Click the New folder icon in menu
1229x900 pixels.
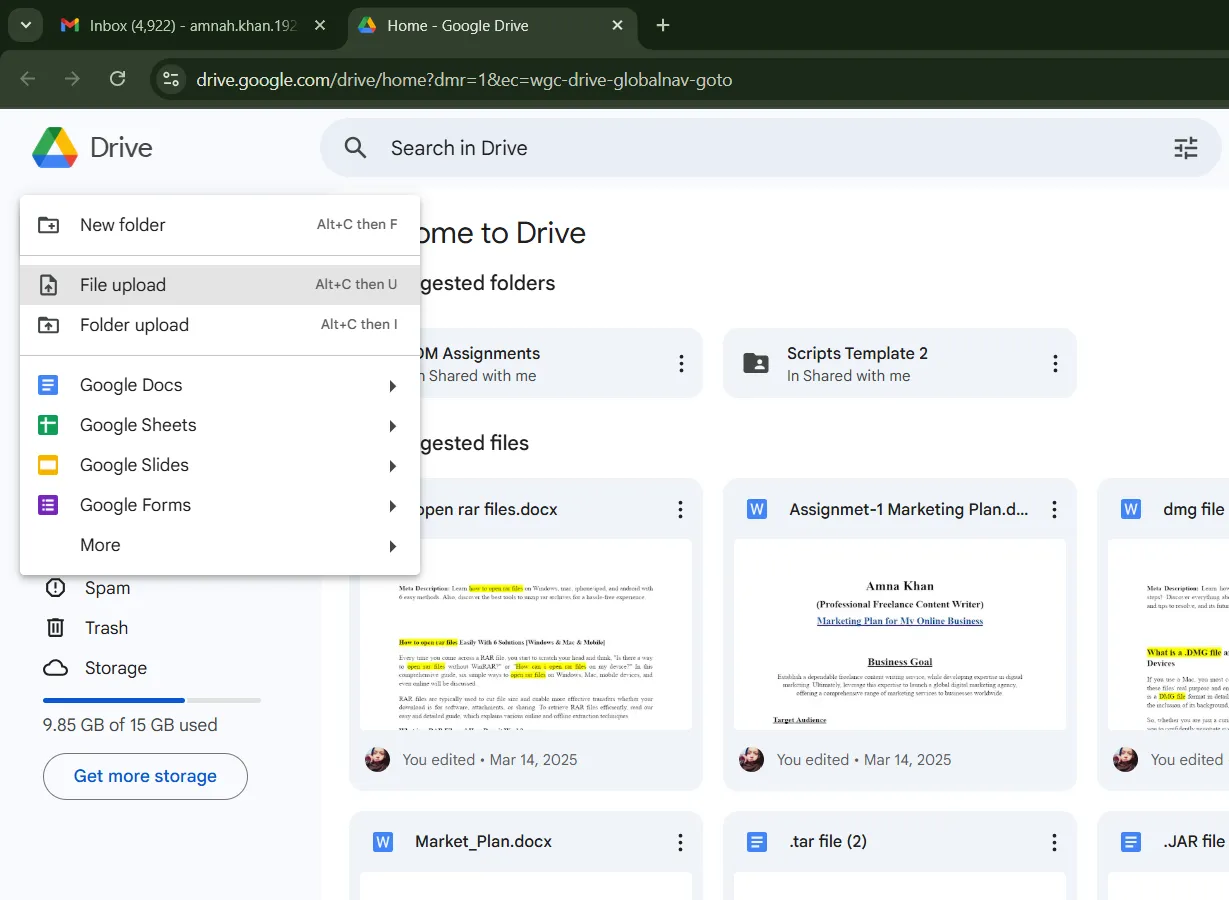(48, 225)
